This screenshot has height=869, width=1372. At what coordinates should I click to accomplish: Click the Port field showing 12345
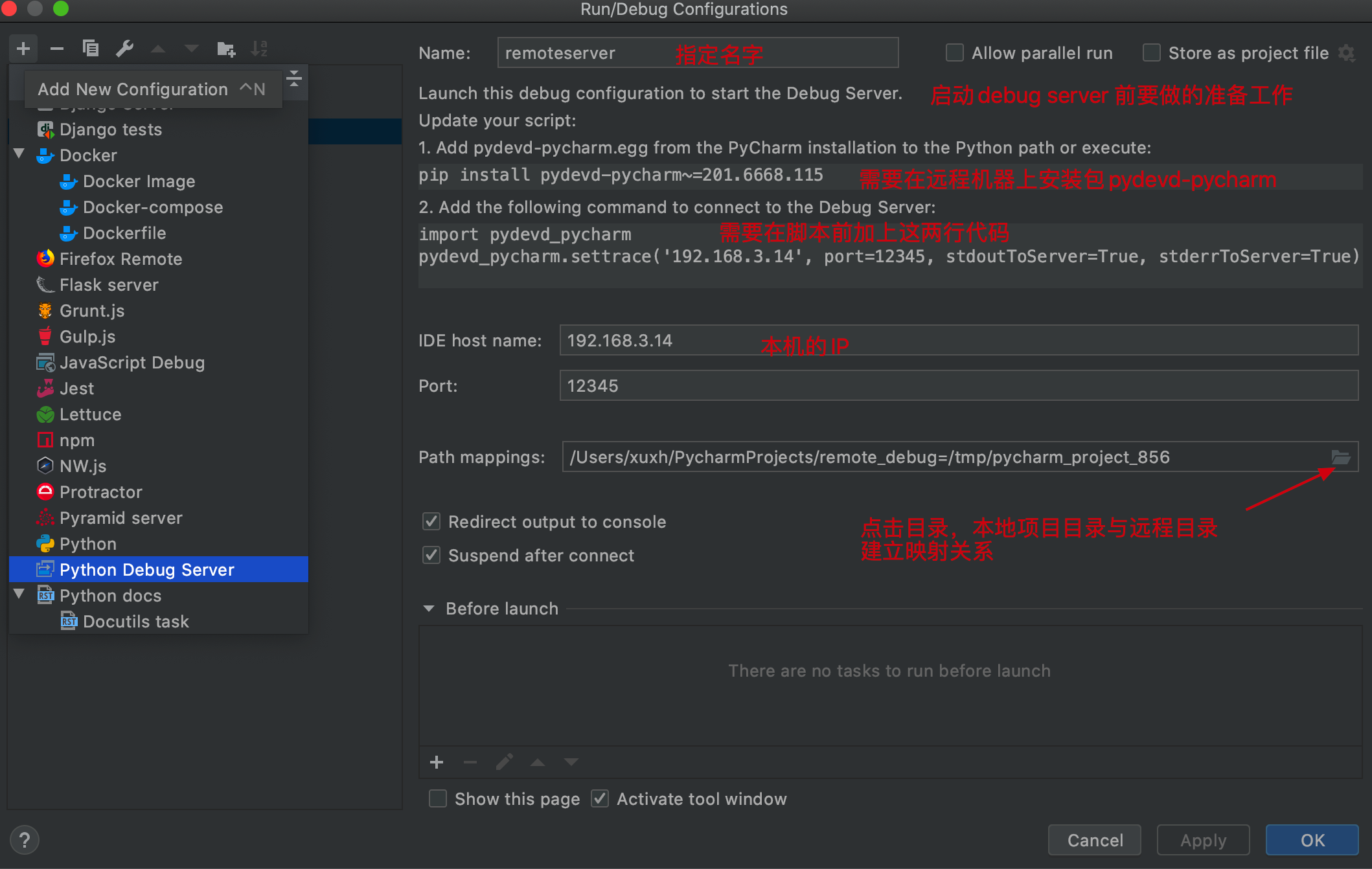(959, 386)
